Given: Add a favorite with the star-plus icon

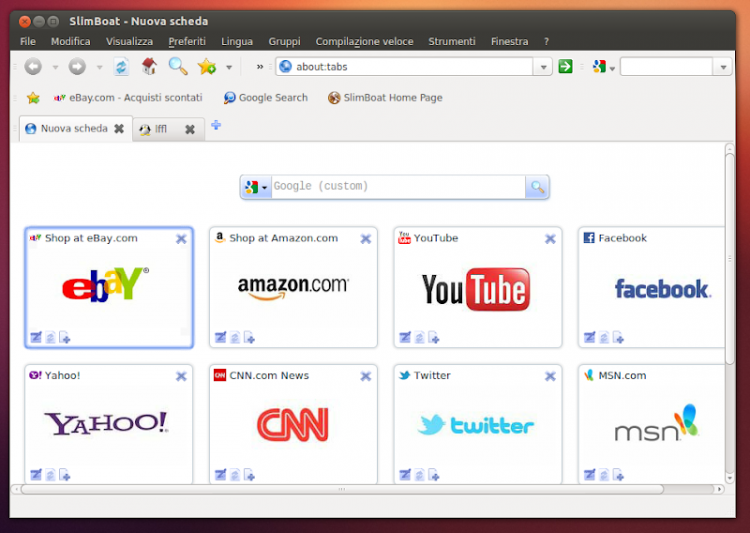Looking at the screenshot, I should coord(207,67).
